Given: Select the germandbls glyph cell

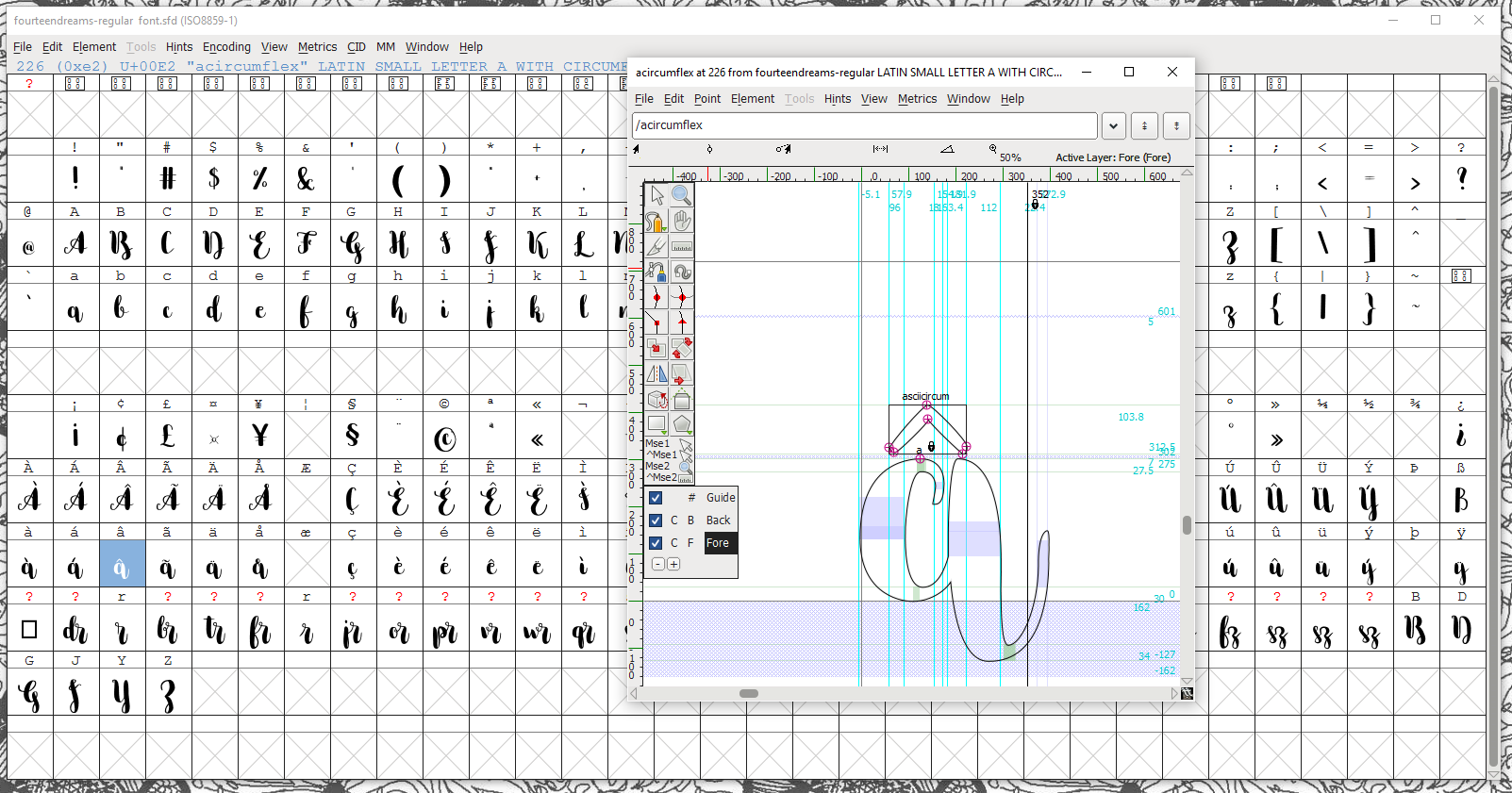Looking at the screenshot, I should [x=1461, y=500].
